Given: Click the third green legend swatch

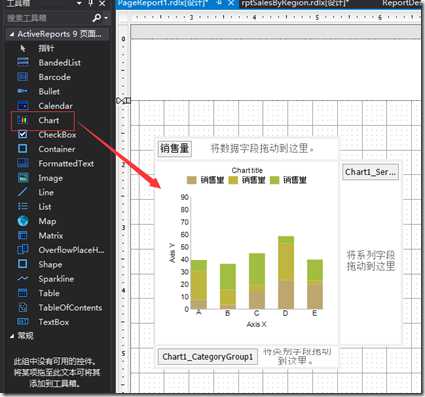Looking at the screenshot, I should click(274, 180).
